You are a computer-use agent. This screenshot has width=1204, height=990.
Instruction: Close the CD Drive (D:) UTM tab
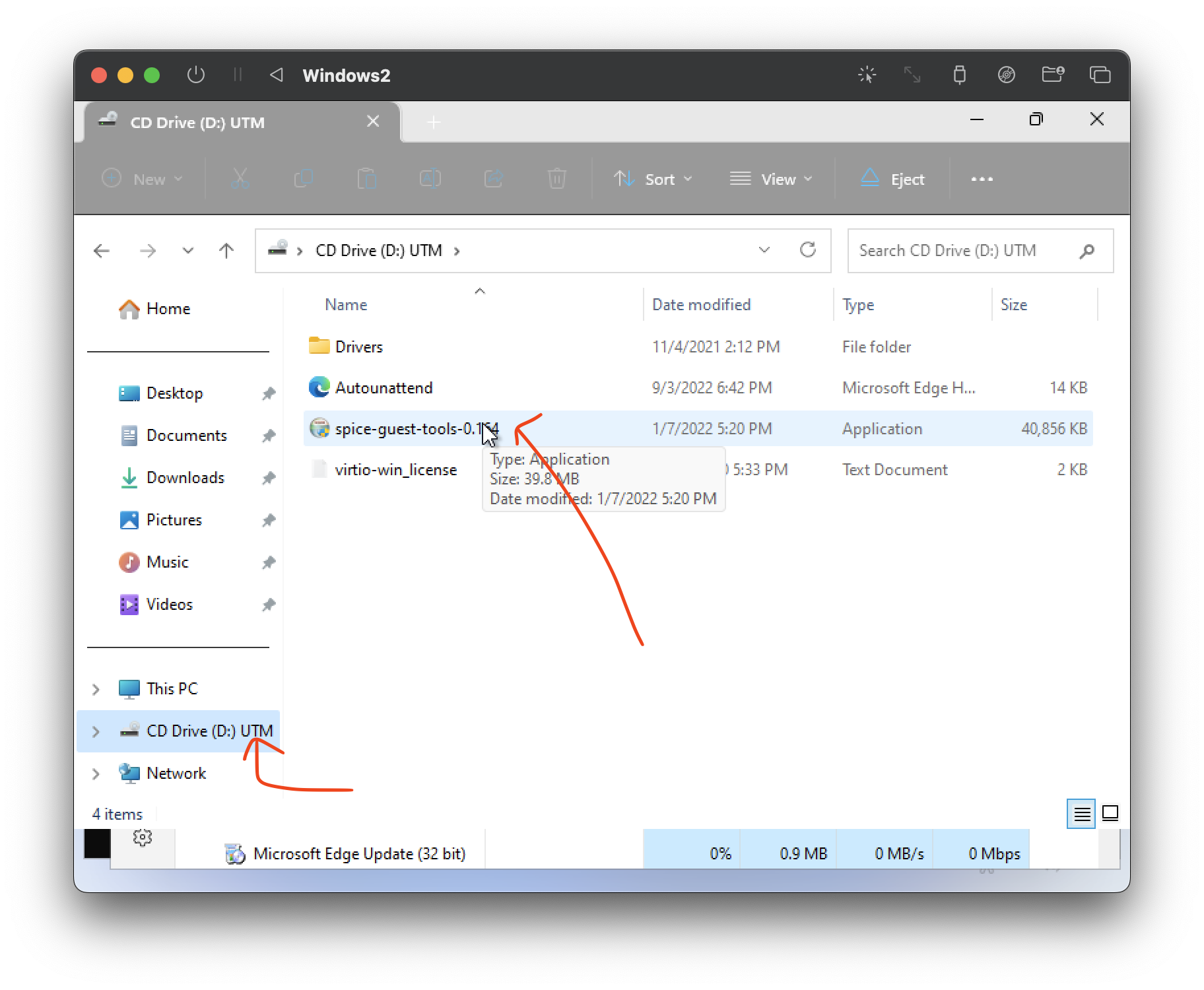pos(373,121)
